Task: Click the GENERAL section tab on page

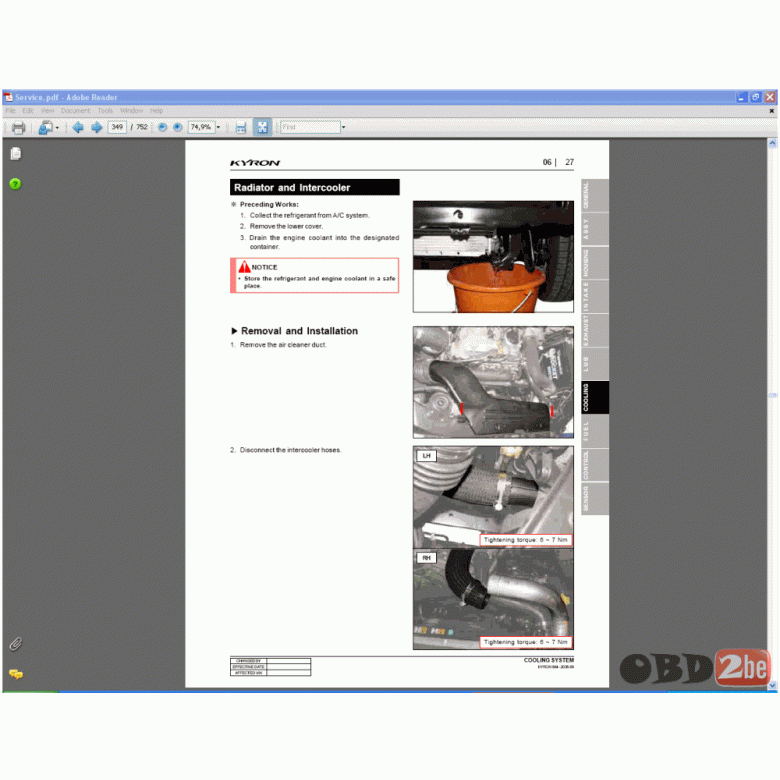Action: click(x=595, y=195)
